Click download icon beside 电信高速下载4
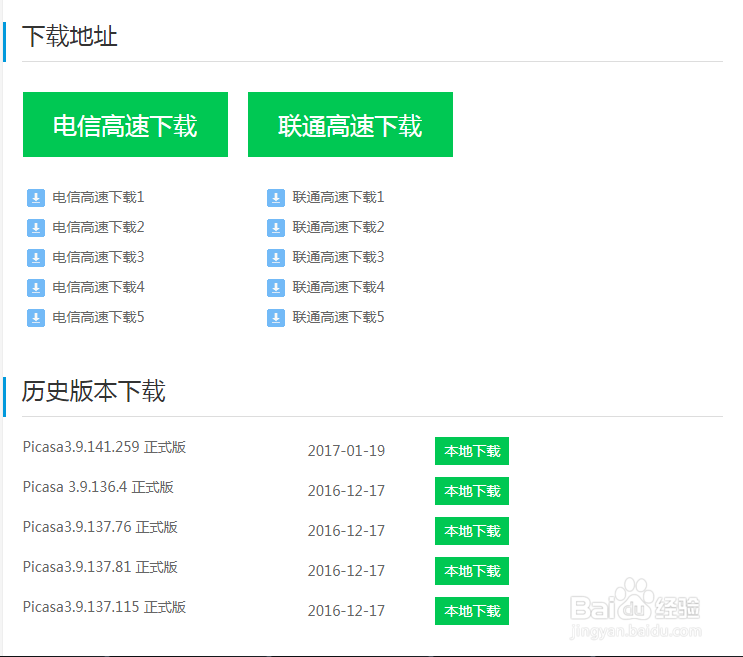This screenshot has height=657, width=743. point(36,288)
